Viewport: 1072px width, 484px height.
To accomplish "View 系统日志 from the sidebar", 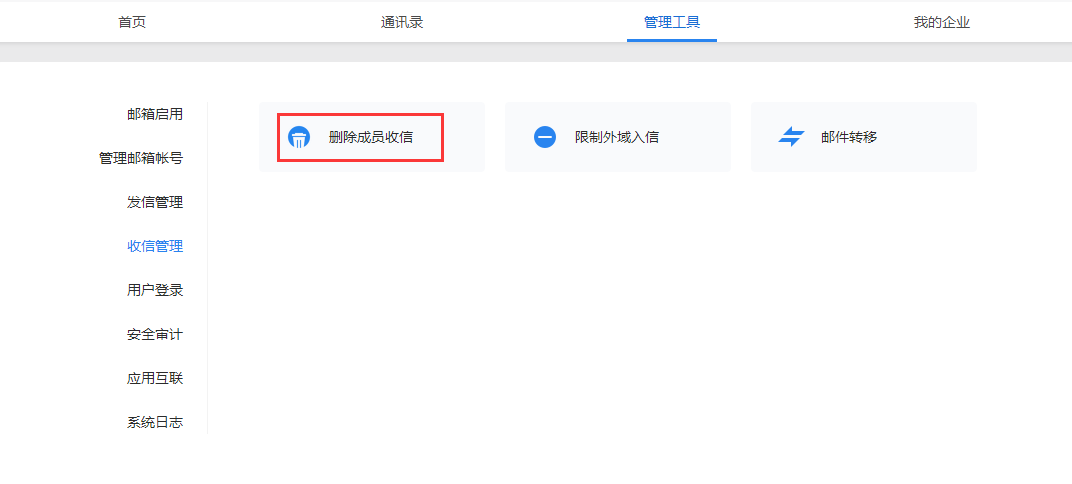I will (155, 422).
